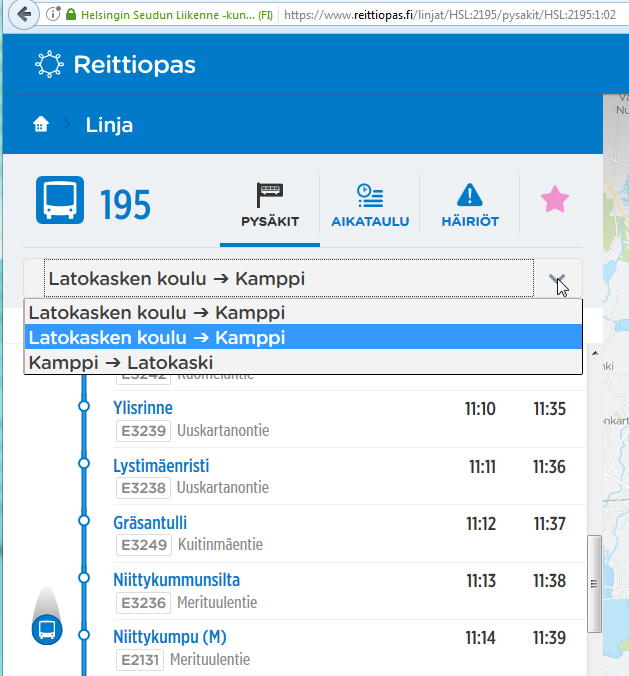
Task: Click the 11:10 departure at Ylisrinne
Action: tap(480, 409)
